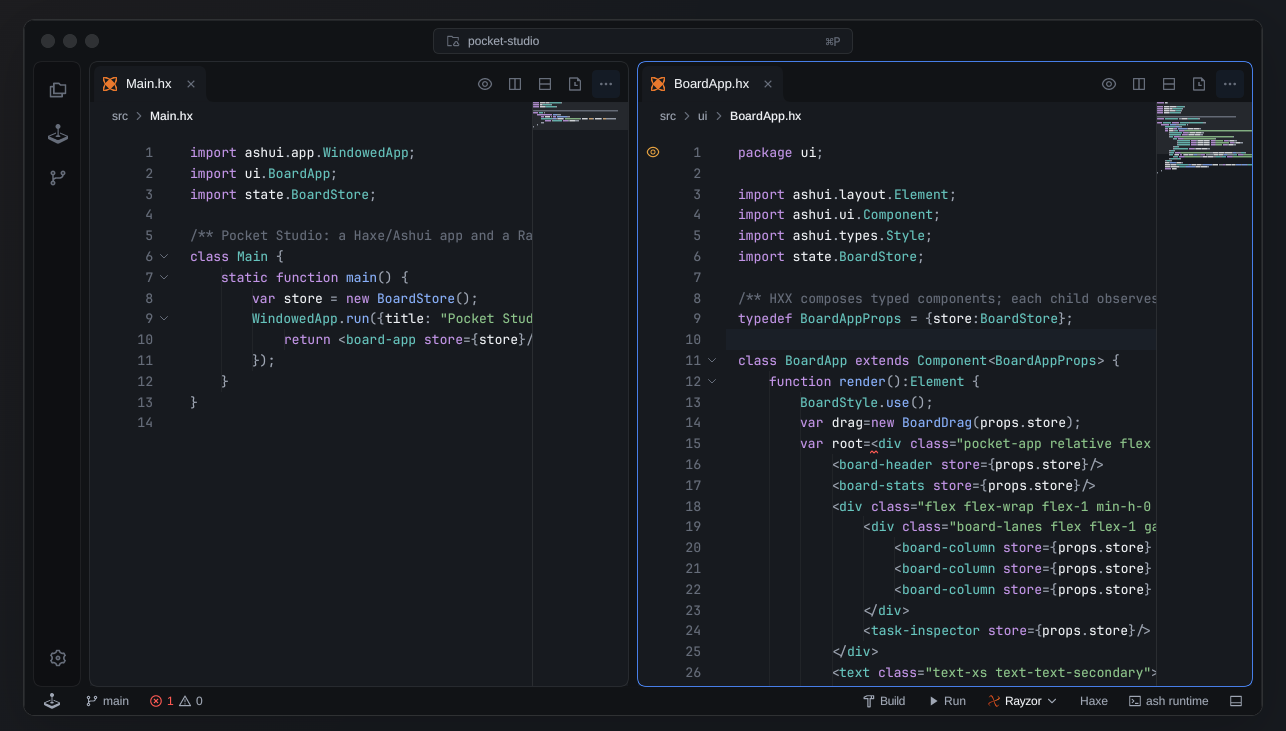The width and height of the screenshot is (1286, 731).
Task: Toggle the preview eye in the Main.hx pane
Action: tap(485, 84)
